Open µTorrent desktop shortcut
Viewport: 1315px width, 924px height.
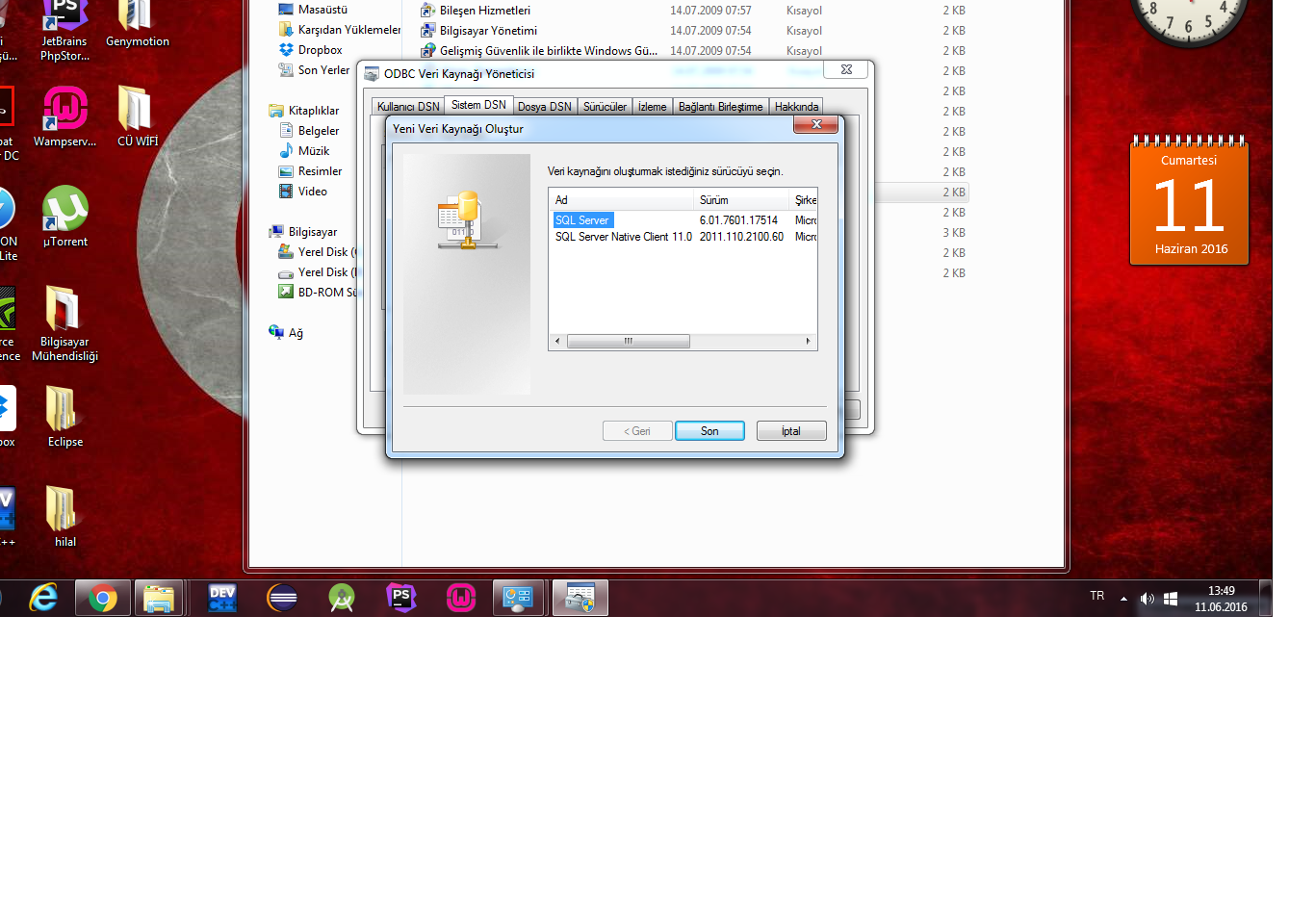(x=64, y=217)
